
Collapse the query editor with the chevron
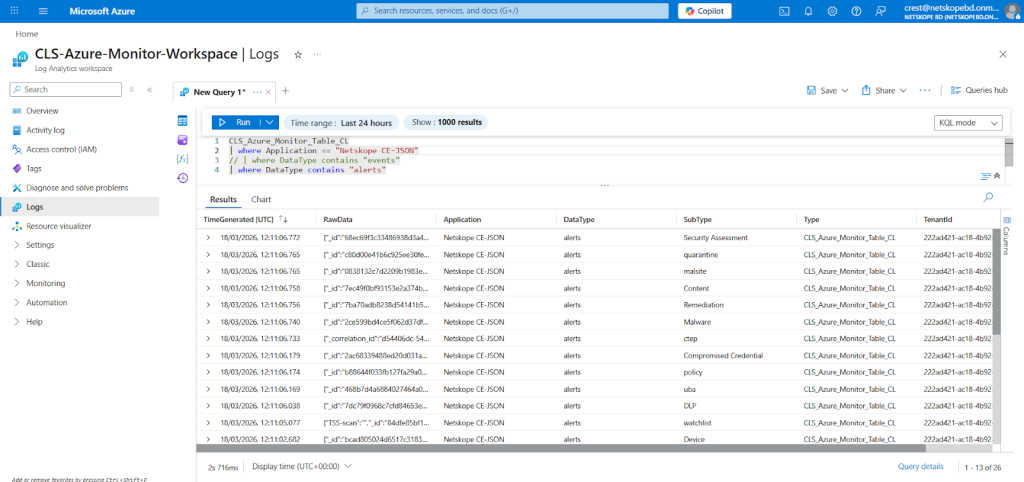(x=997, y=176)
